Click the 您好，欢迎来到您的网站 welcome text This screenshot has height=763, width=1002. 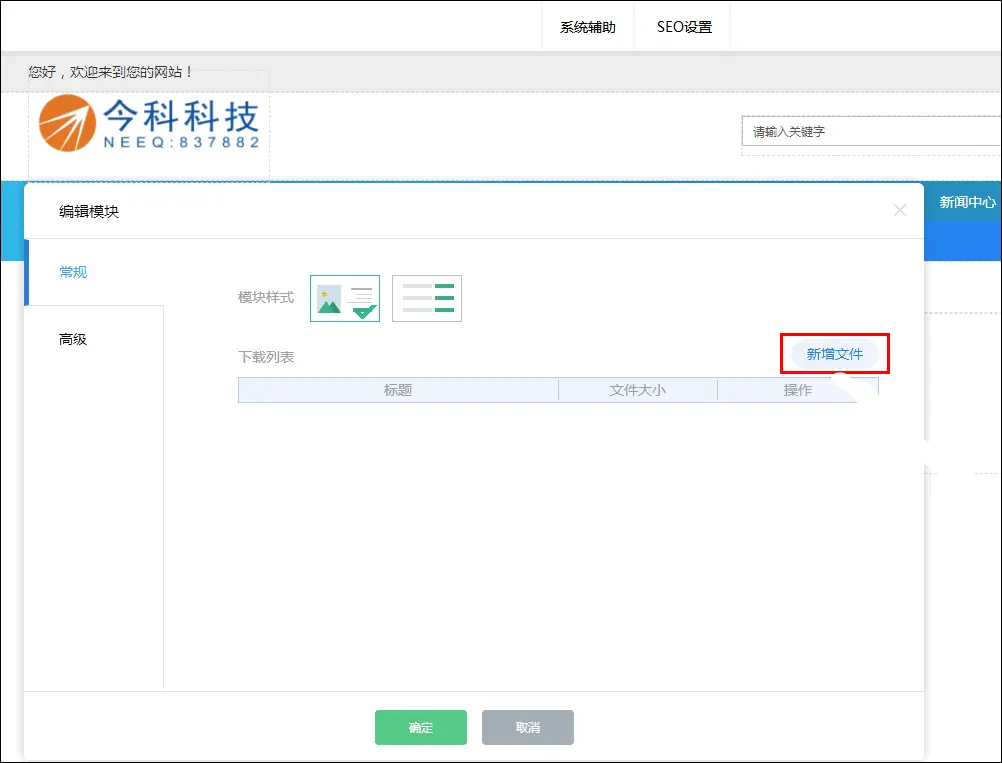[x=111, y=72]
